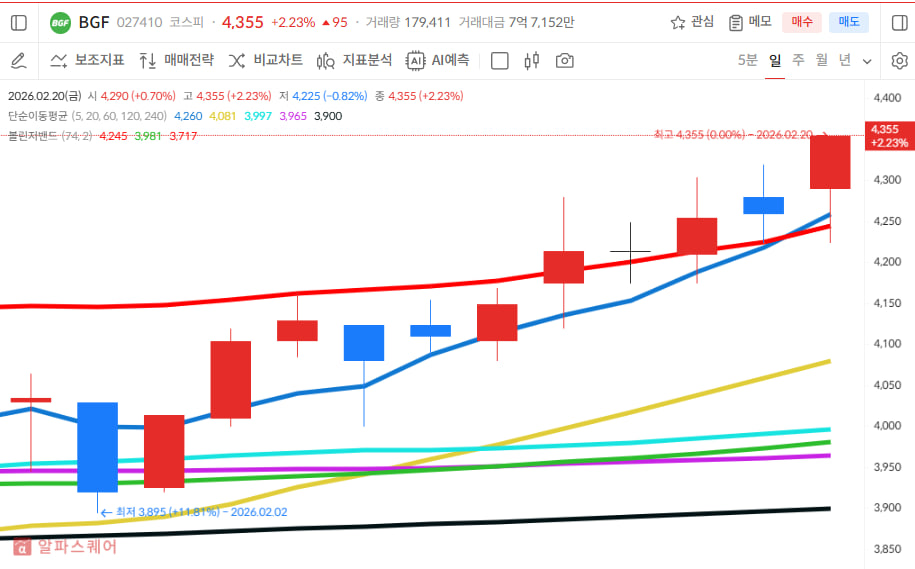Image resolution: width=915 pixels, height=569 pixels.
Task: Switch to 5분 timeframe
Action: 747,61
